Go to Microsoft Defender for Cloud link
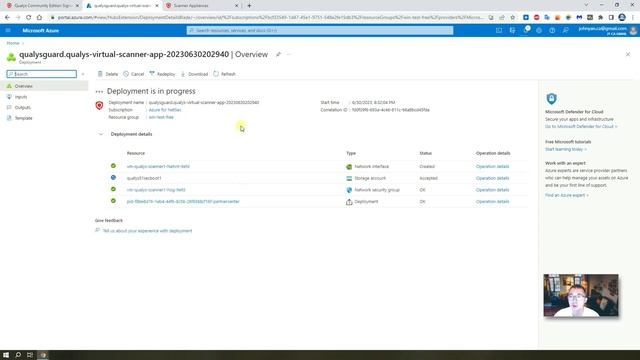This screenshot has height=360, width=640. pos(581,127)
